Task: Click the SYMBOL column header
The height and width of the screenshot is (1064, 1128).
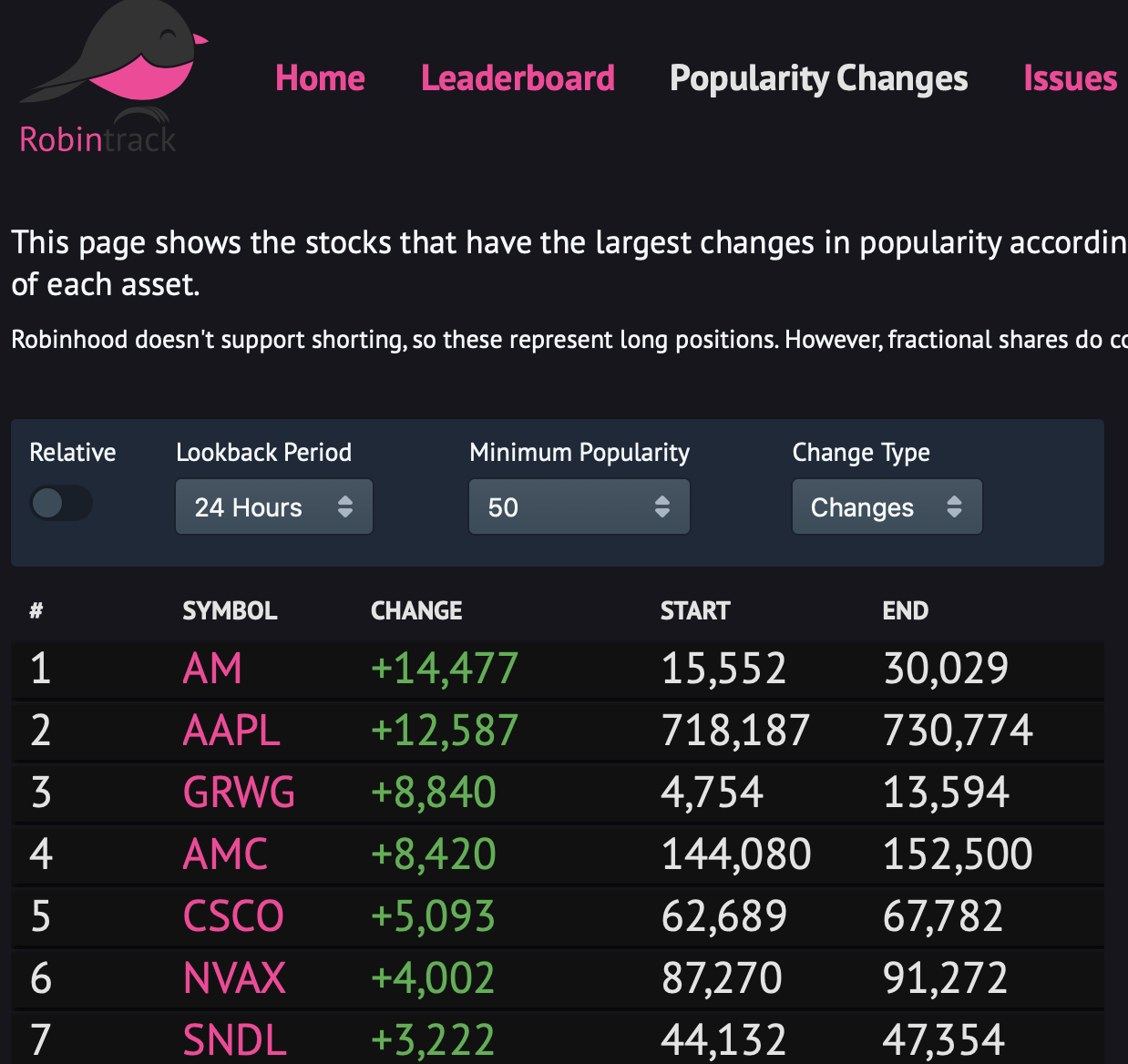Action: (x=230, y=610)
